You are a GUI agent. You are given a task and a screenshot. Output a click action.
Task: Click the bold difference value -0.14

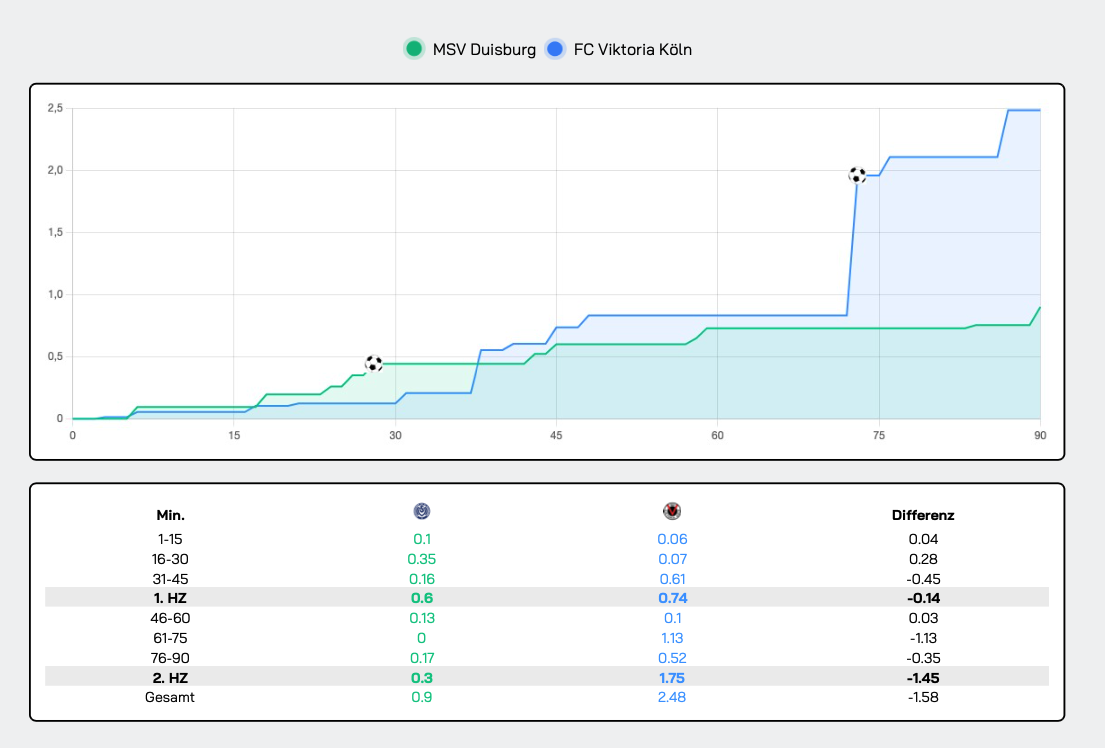pos(923,598)
